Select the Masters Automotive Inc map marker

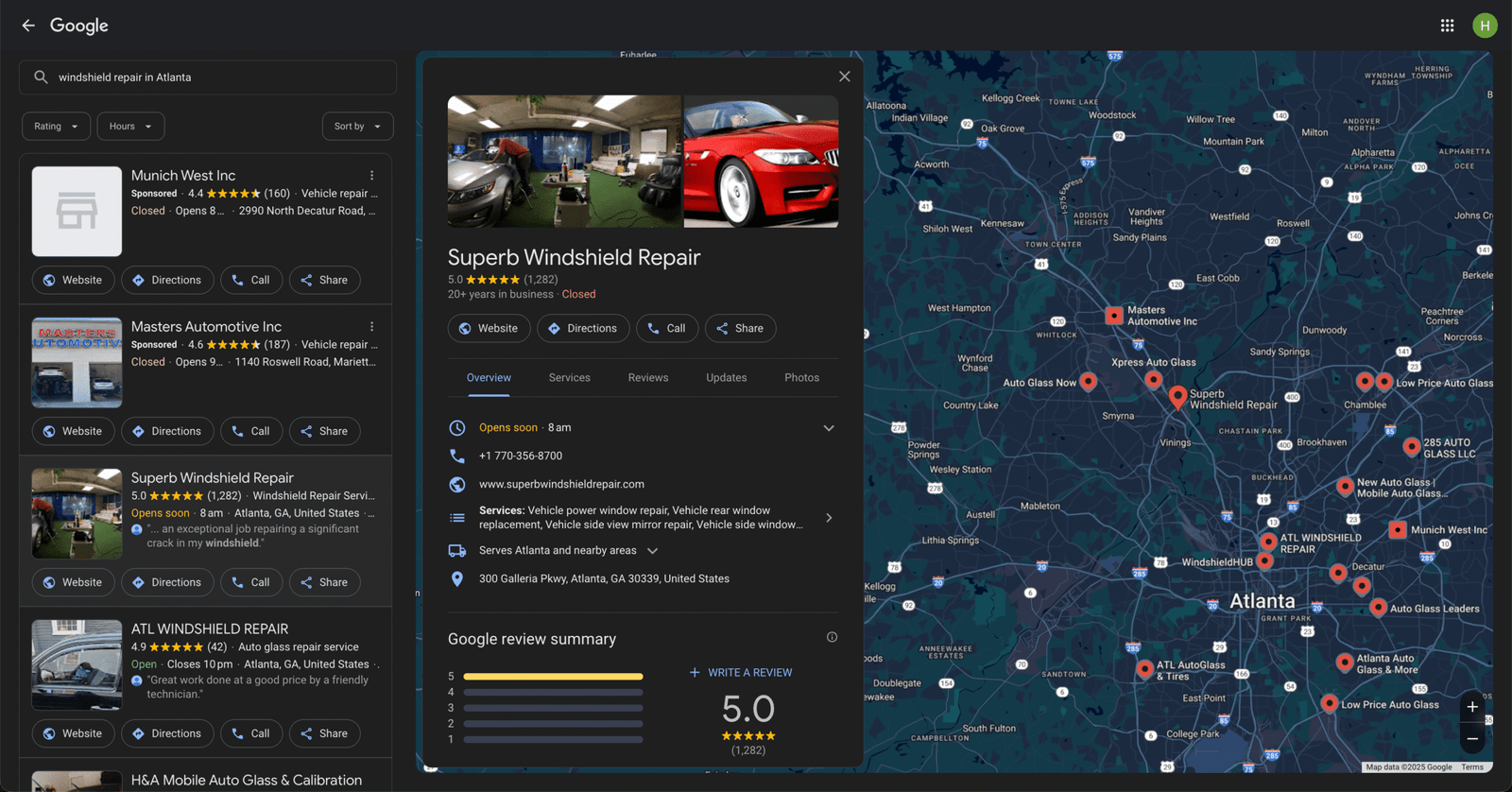[x=1114, y=315]
